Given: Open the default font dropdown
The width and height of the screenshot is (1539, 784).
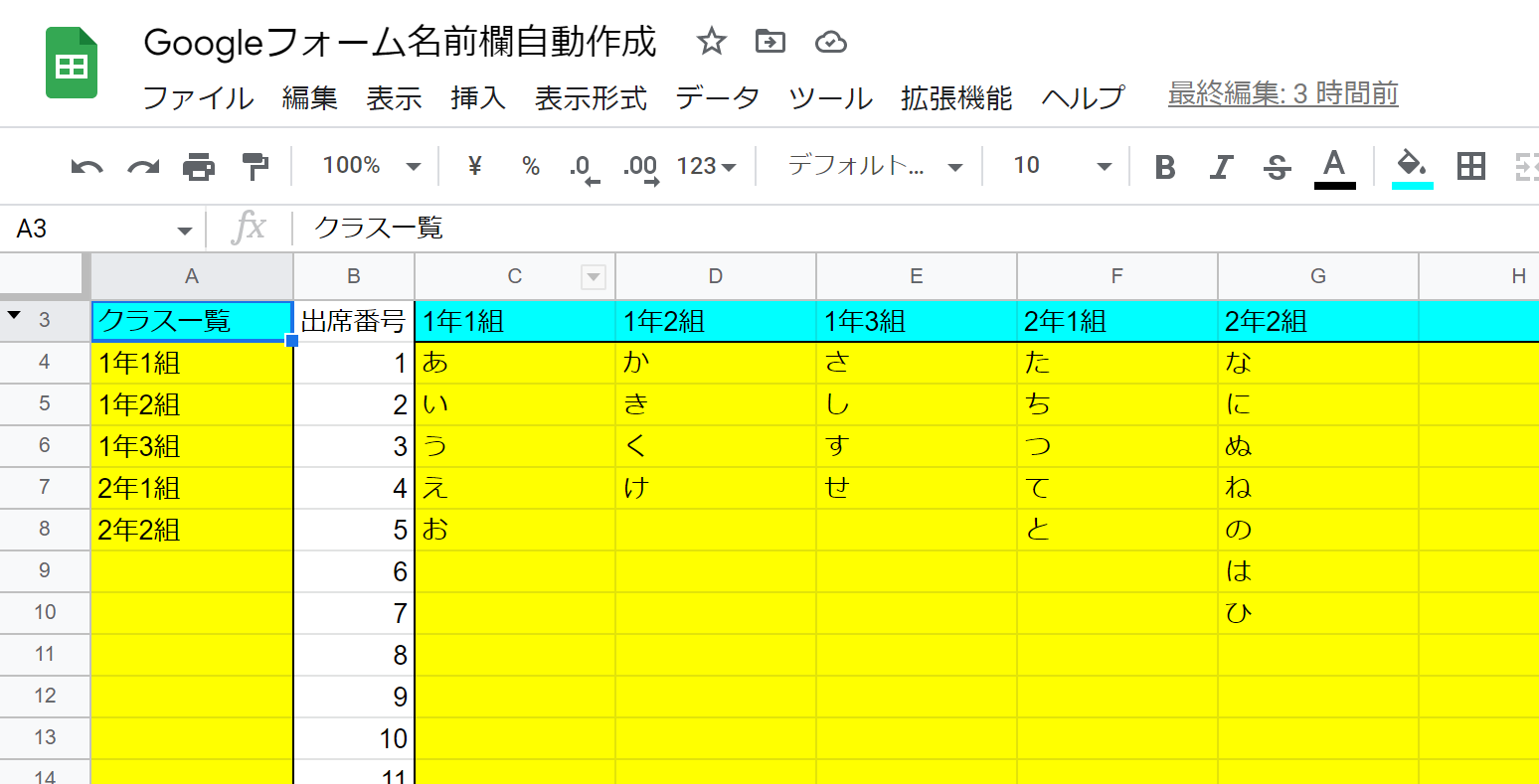Looking at the screenshot, I should pyautogui.click(x=875, y=166).
